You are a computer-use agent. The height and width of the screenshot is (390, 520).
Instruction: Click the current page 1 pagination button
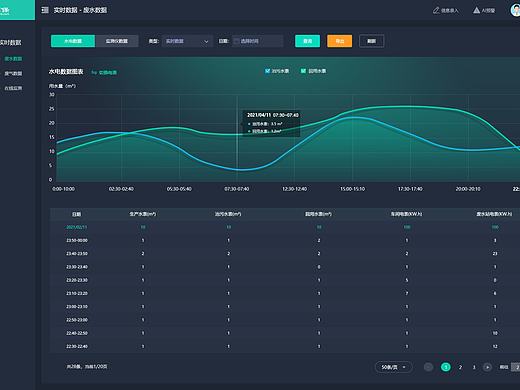446,367
